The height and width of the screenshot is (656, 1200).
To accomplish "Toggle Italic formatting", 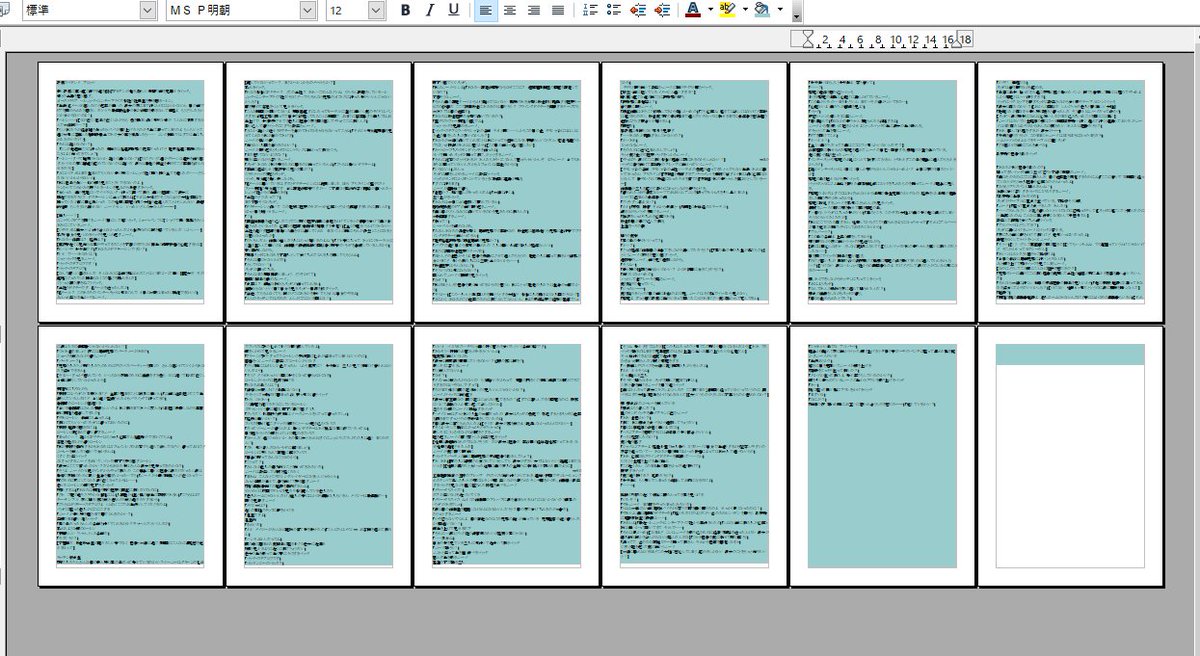I will pyautogui.click(x=430, y=10).
